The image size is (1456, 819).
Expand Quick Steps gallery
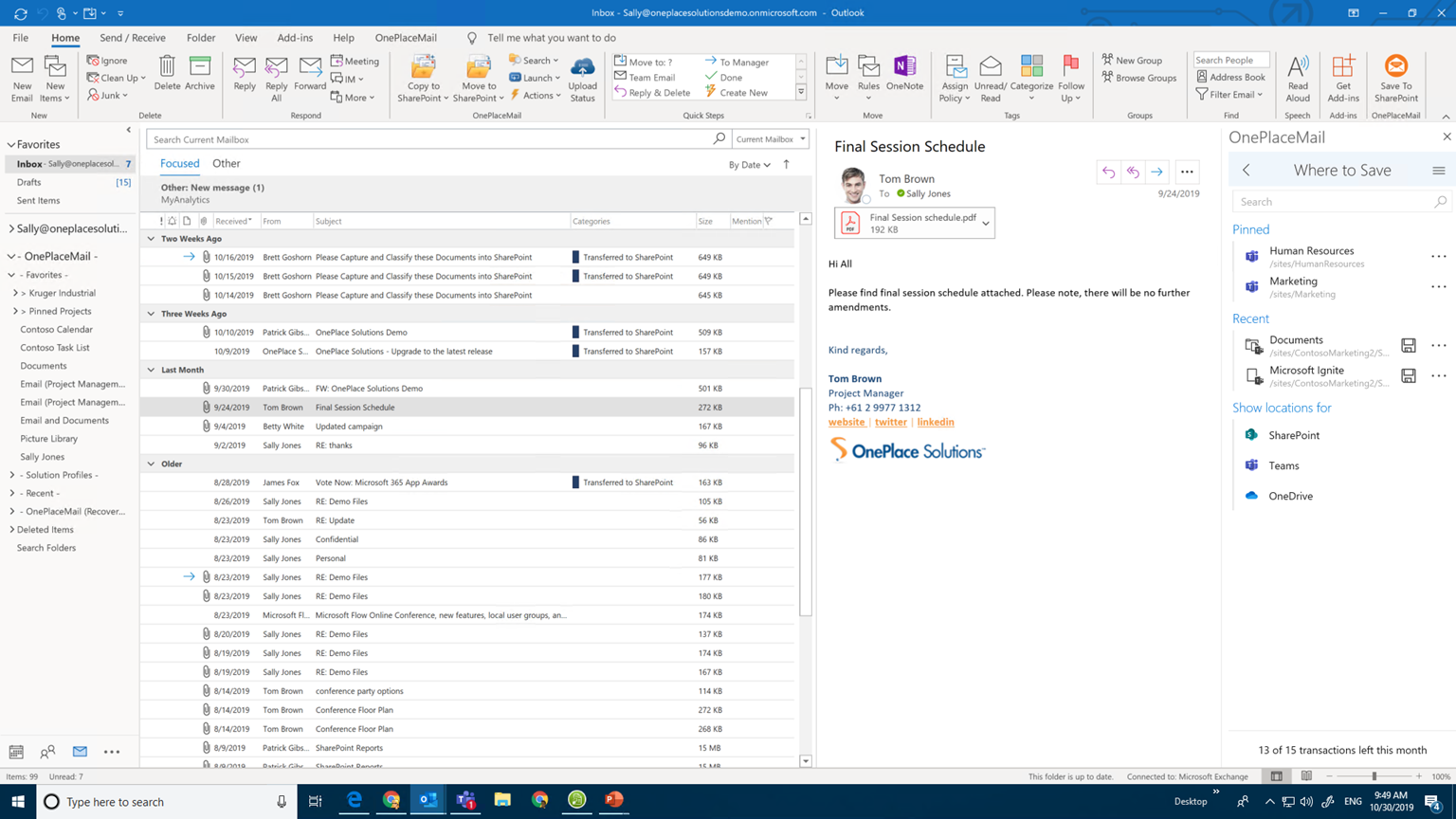[x=801, y=93]
